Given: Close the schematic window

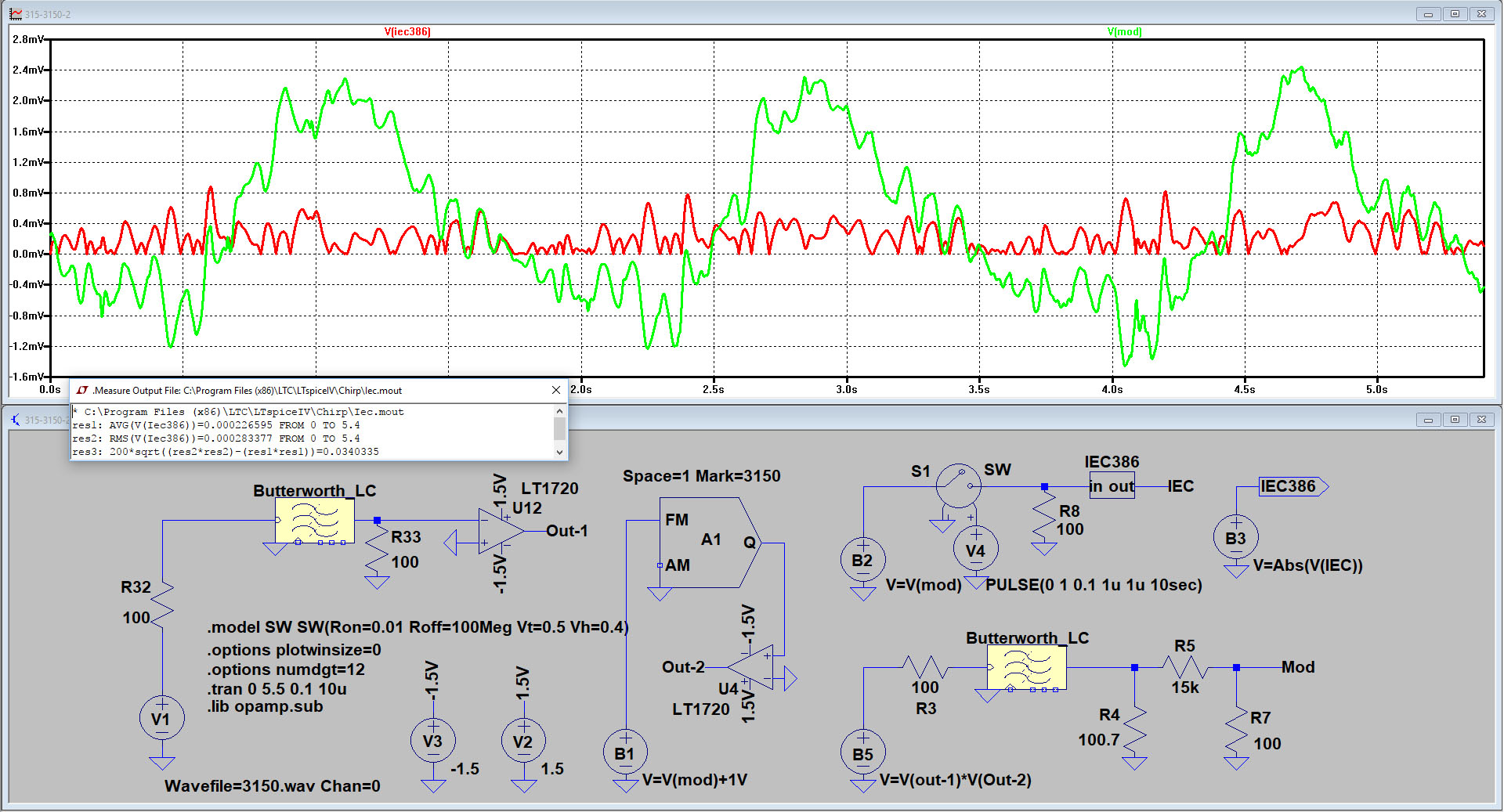Looking at the screenshot, I should click(x=1481, y=420).
